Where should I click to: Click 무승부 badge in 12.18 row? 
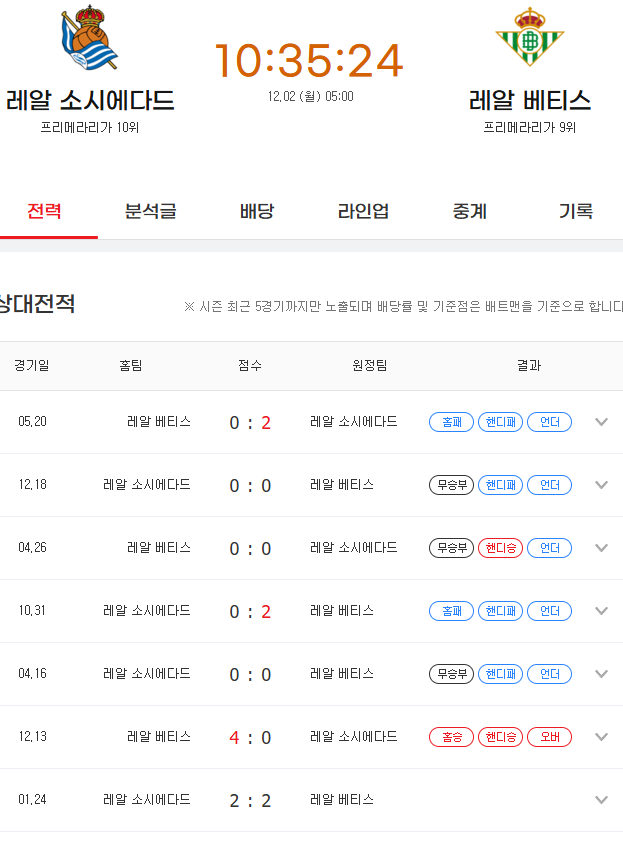coord(451,485)
